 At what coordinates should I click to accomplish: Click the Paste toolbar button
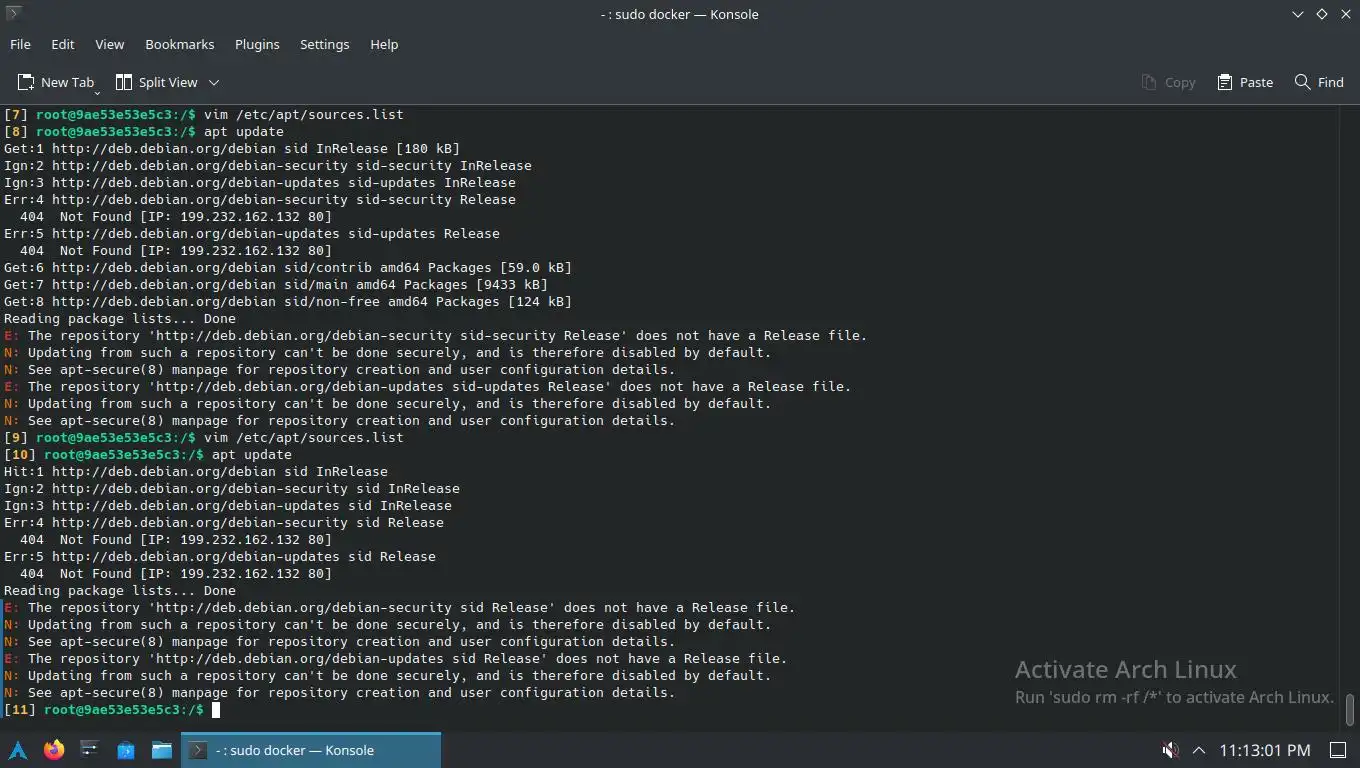tap(1245, 82)
